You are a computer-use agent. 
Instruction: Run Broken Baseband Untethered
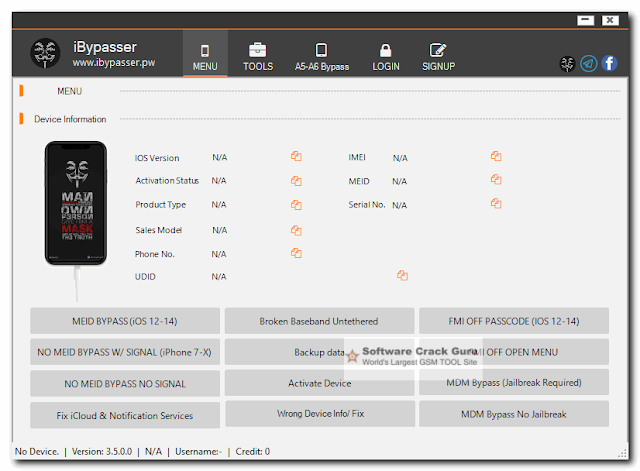319,321
